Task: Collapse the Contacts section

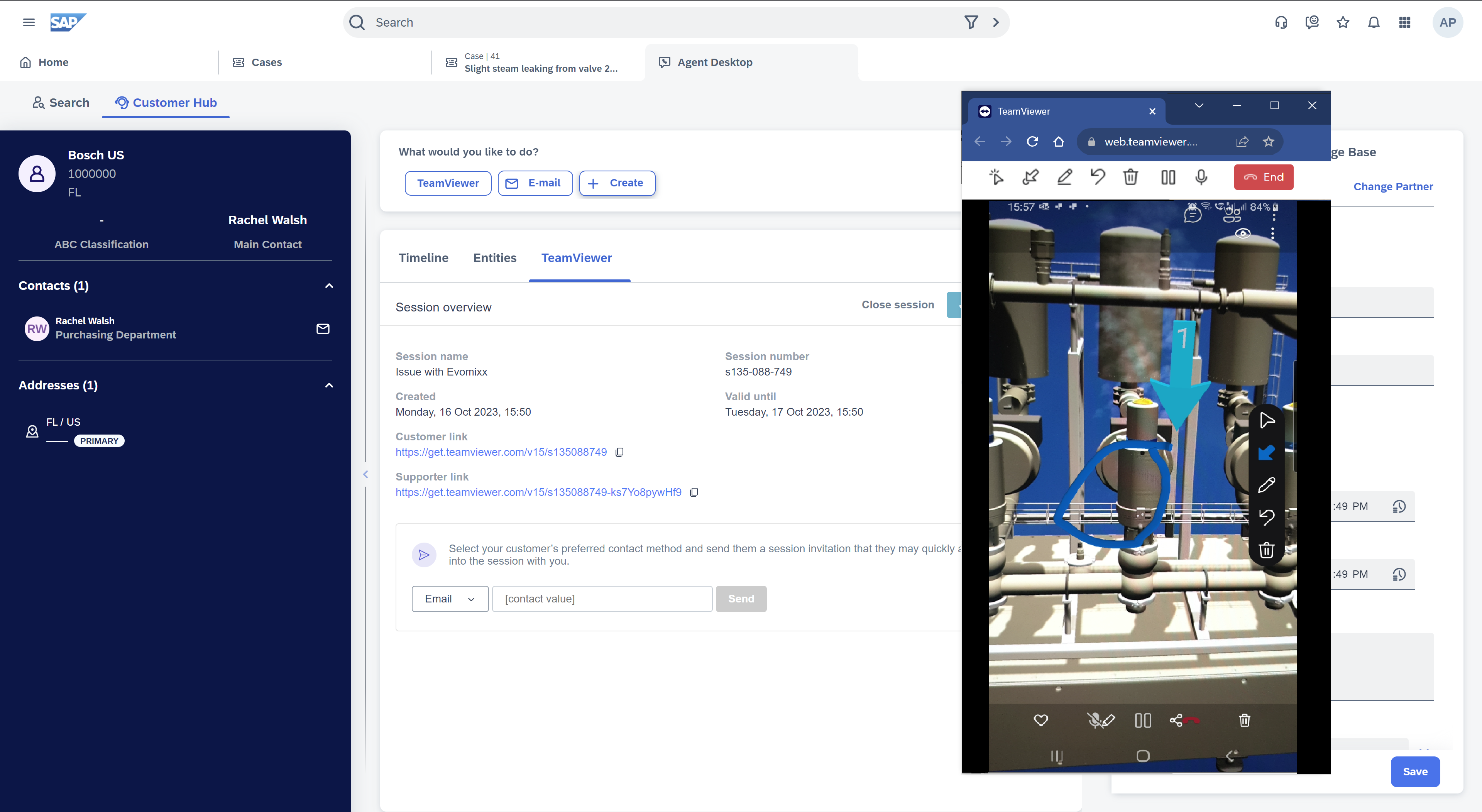Action: coord(328,286)
